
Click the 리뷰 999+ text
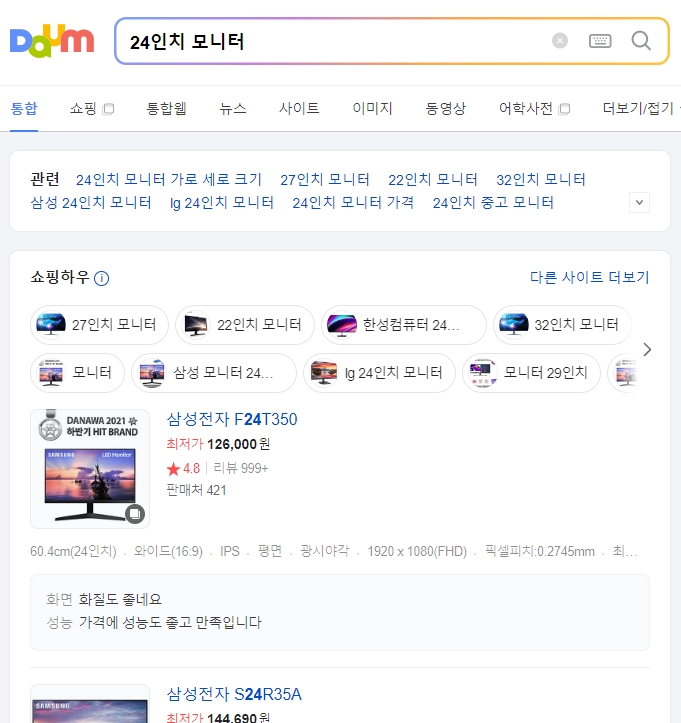[241, 468]
